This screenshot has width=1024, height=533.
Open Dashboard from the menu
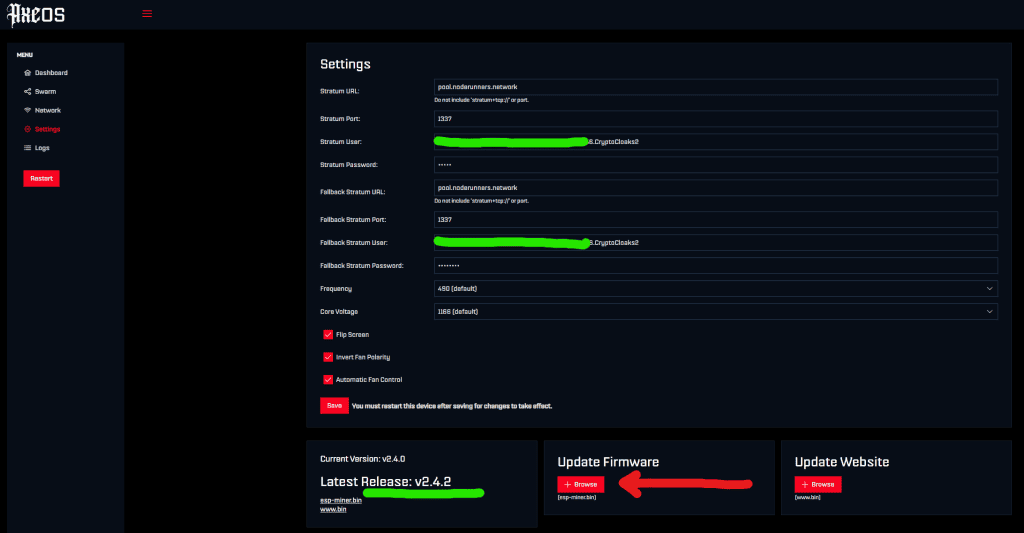click(51, 73)
